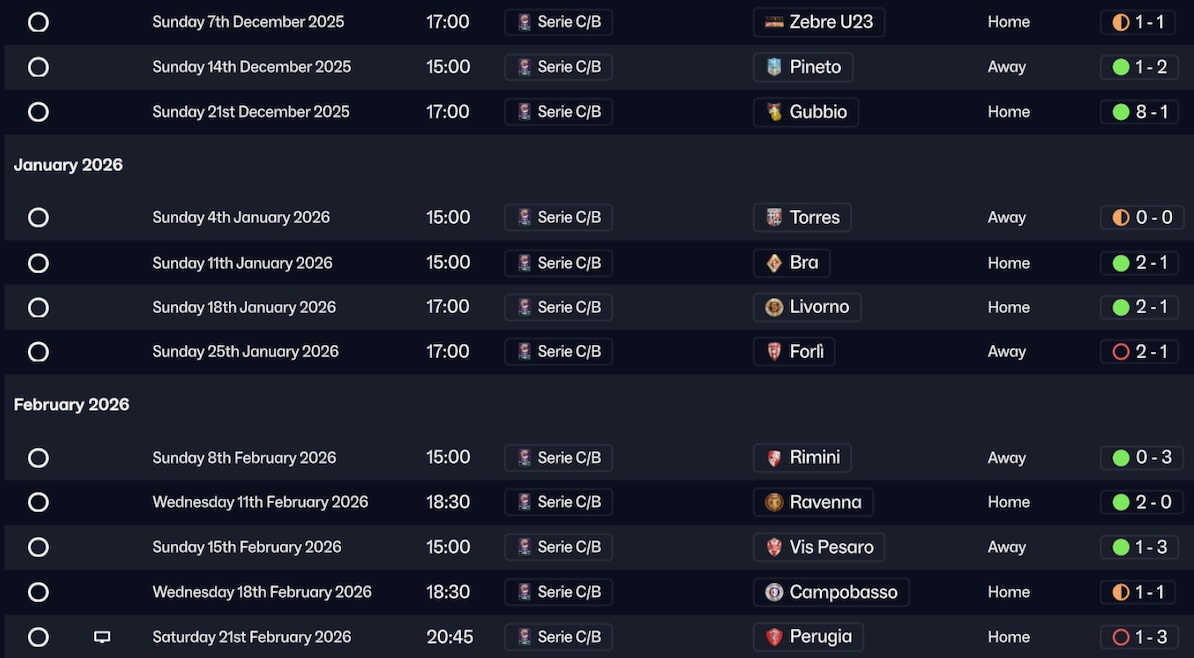The image size is (1194, 658).
Task: Click the TV broadcast icon on Perugia fixture
Action: click(x=102, y=637)
